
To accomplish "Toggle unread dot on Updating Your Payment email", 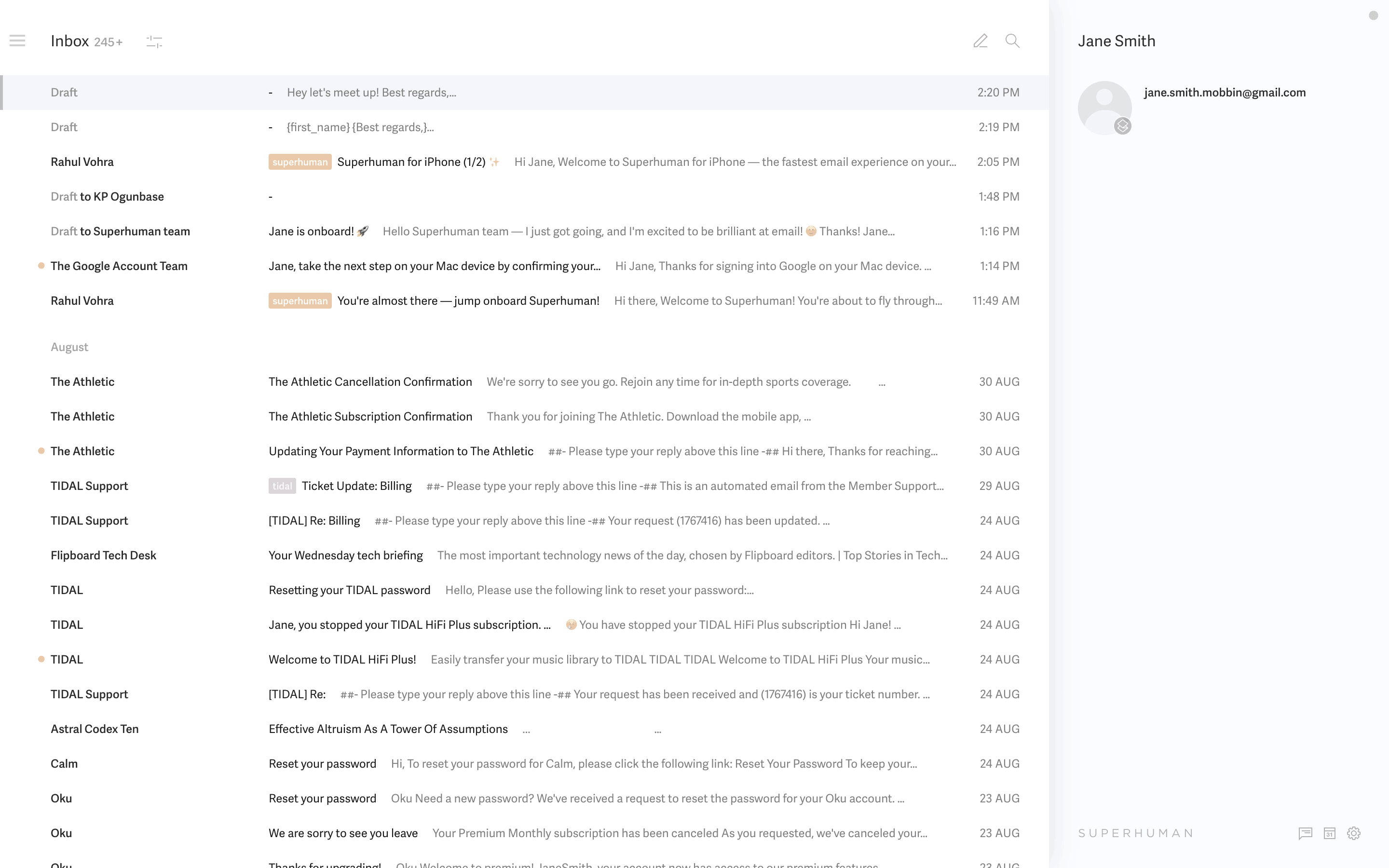I will coord(41,451).
